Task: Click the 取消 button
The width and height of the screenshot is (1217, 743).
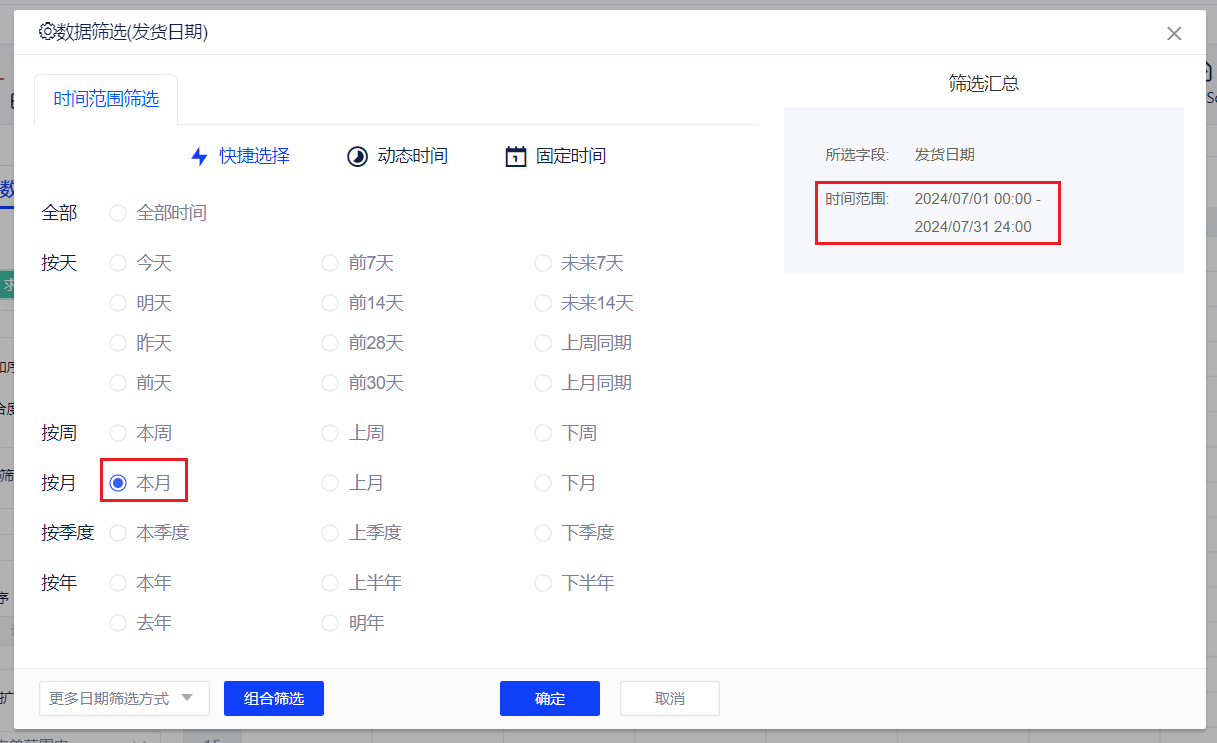Action: [669, 698]
